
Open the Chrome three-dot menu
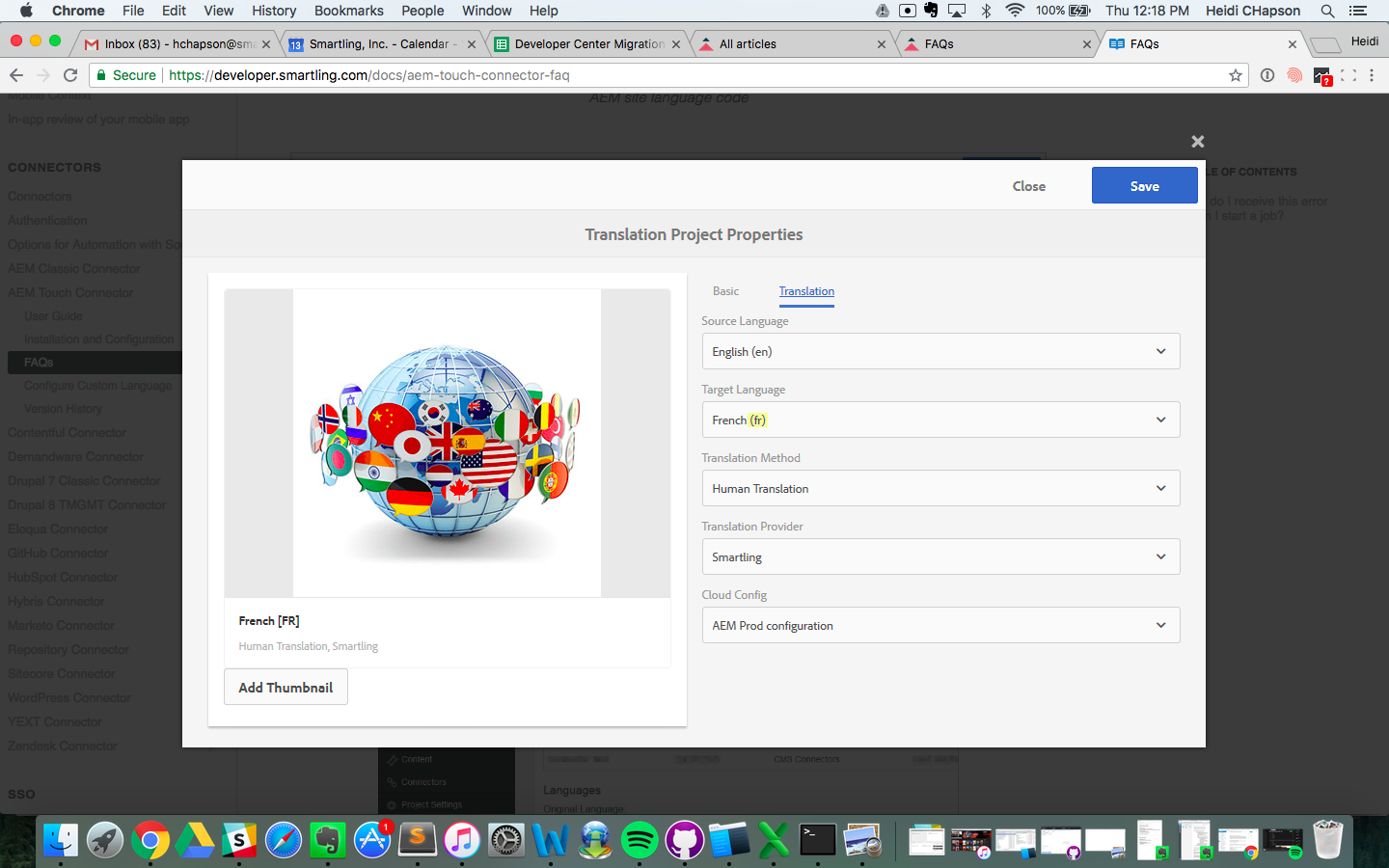tap(1372, 75)
